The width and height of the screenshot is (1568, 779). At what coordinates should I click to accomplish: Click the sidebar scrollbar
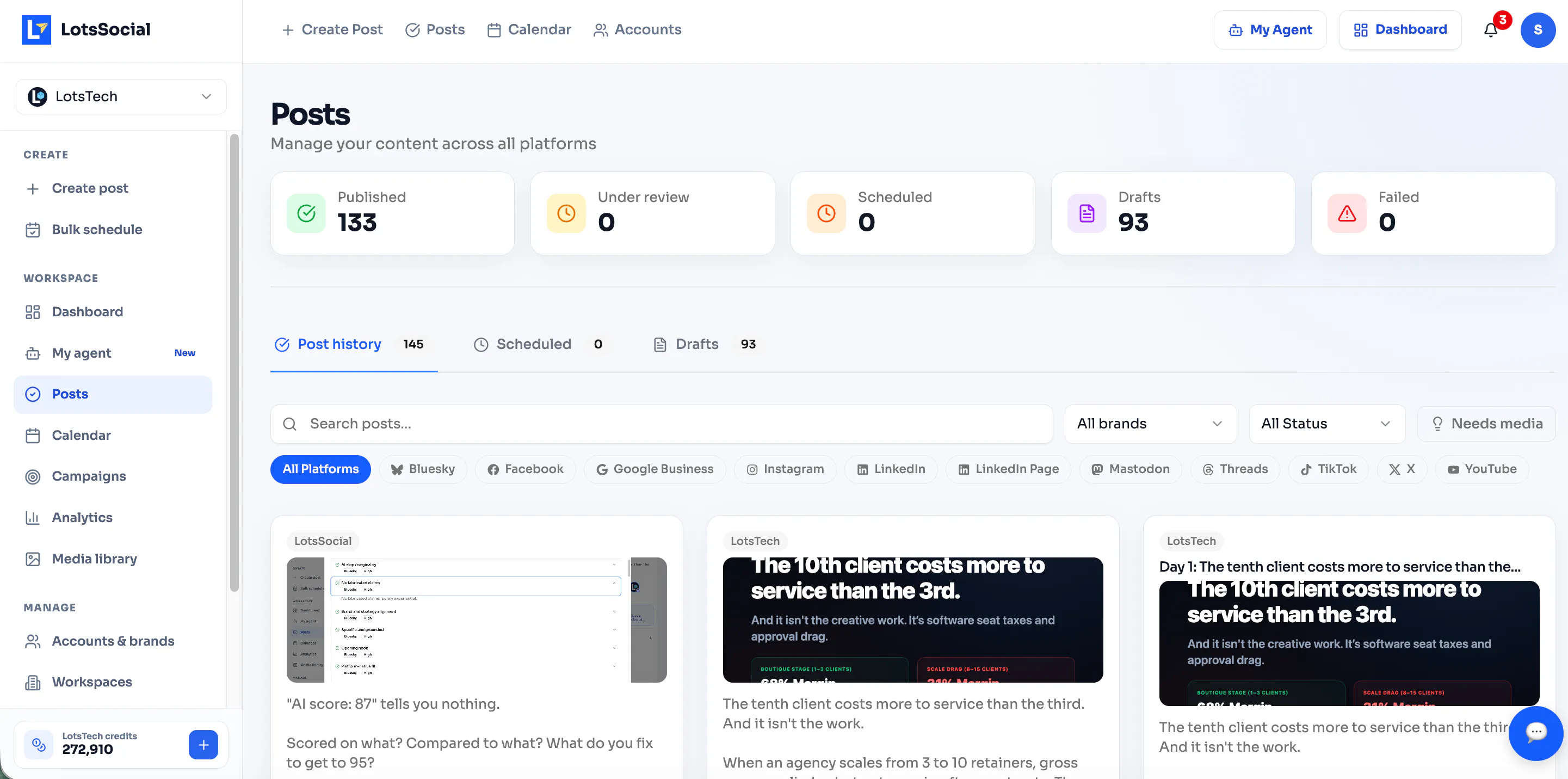click(x=234, y=363)
